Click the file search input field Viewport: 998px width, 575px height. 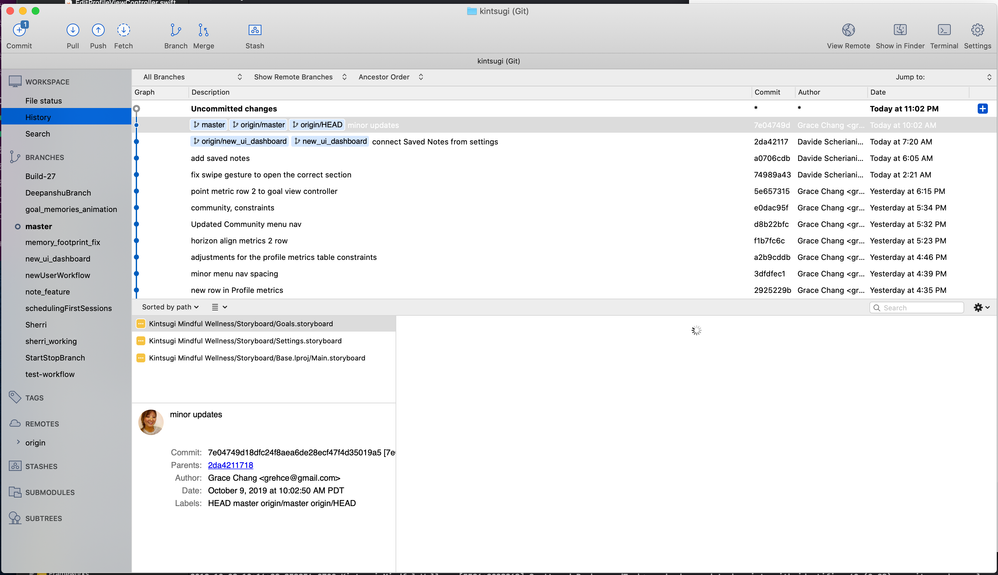(x=917, y=308)
